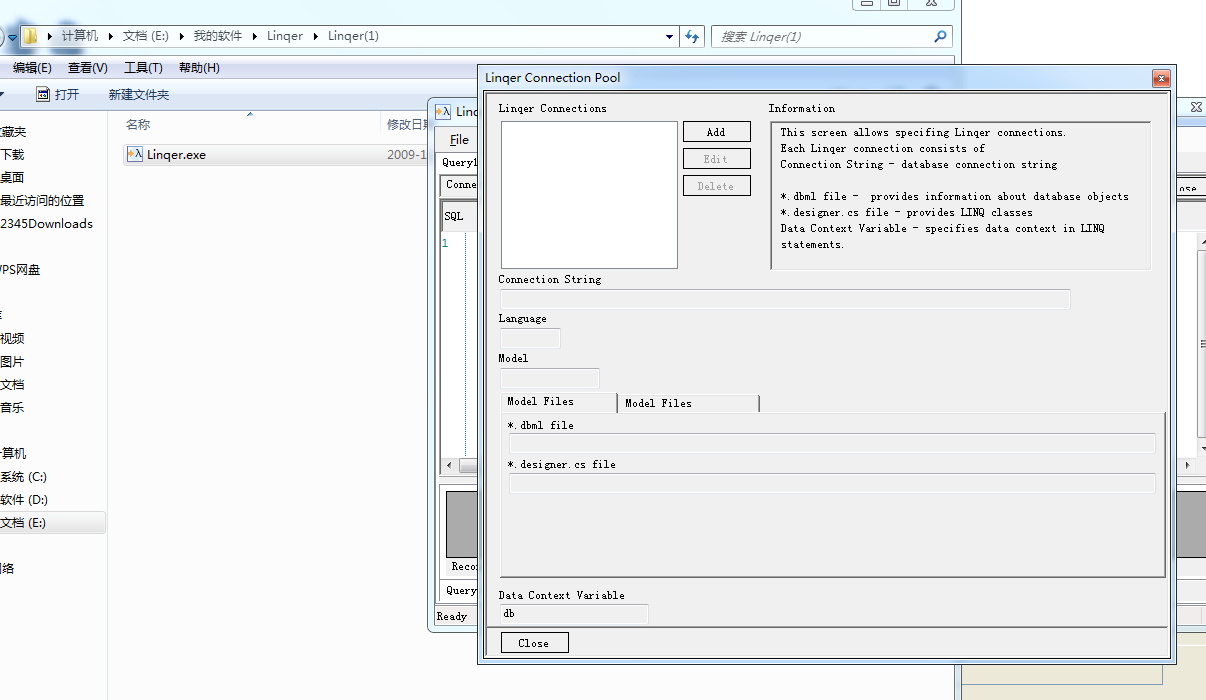Select the SQL tab in Linqer main window
The width and height of the screenshot is (1206, 700).
(454, 216)
